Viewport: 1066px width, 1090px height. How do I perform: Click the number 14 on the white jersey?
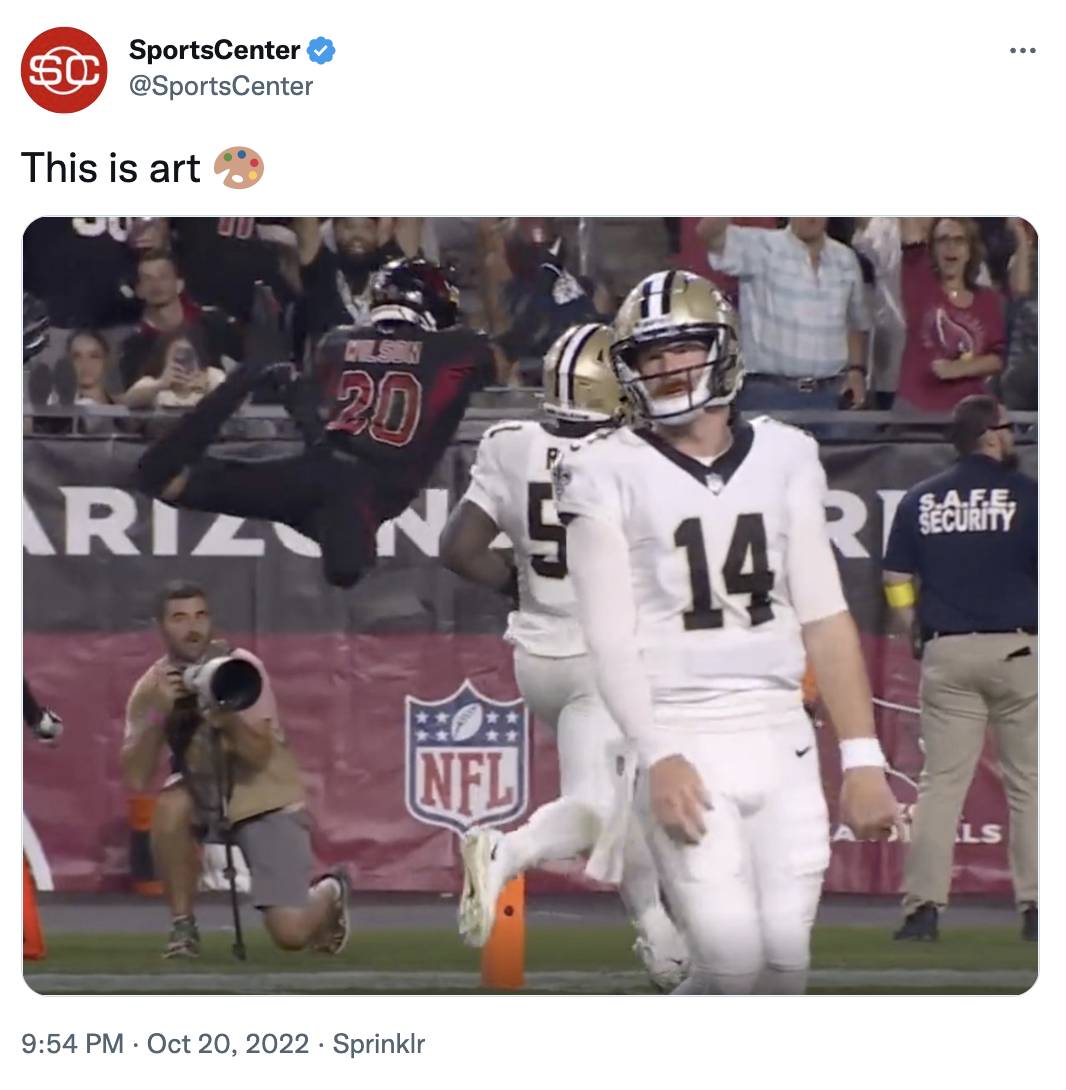click(723, 571)
